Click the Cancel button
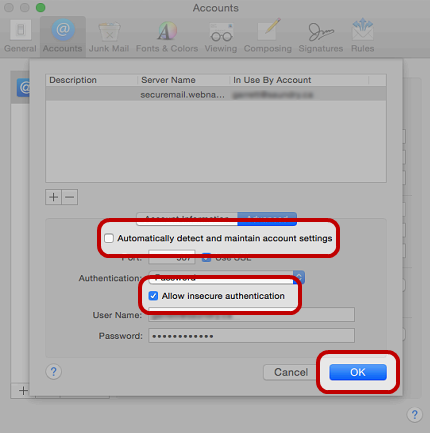Viewport: 430px width, 433px height. 291,372
